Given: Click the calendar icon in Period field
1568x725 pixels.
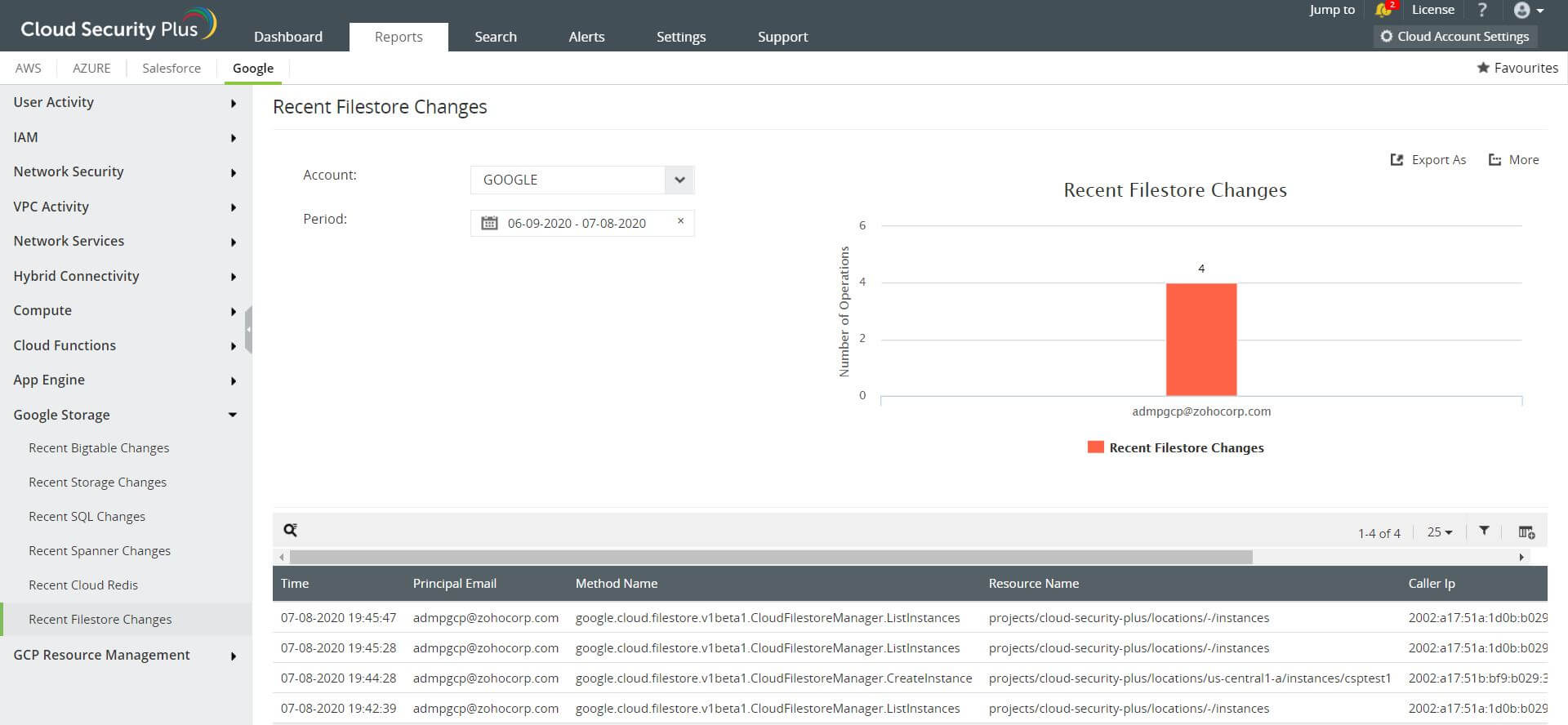Looking at the screenshot, I should pos(489,223).
